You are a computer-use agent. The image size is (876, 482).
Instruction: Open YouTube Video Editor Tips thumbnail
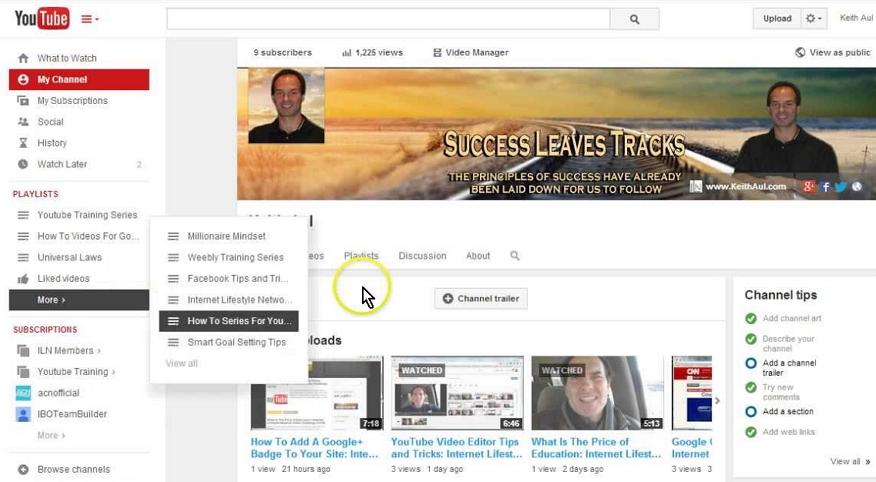(457, 393)
